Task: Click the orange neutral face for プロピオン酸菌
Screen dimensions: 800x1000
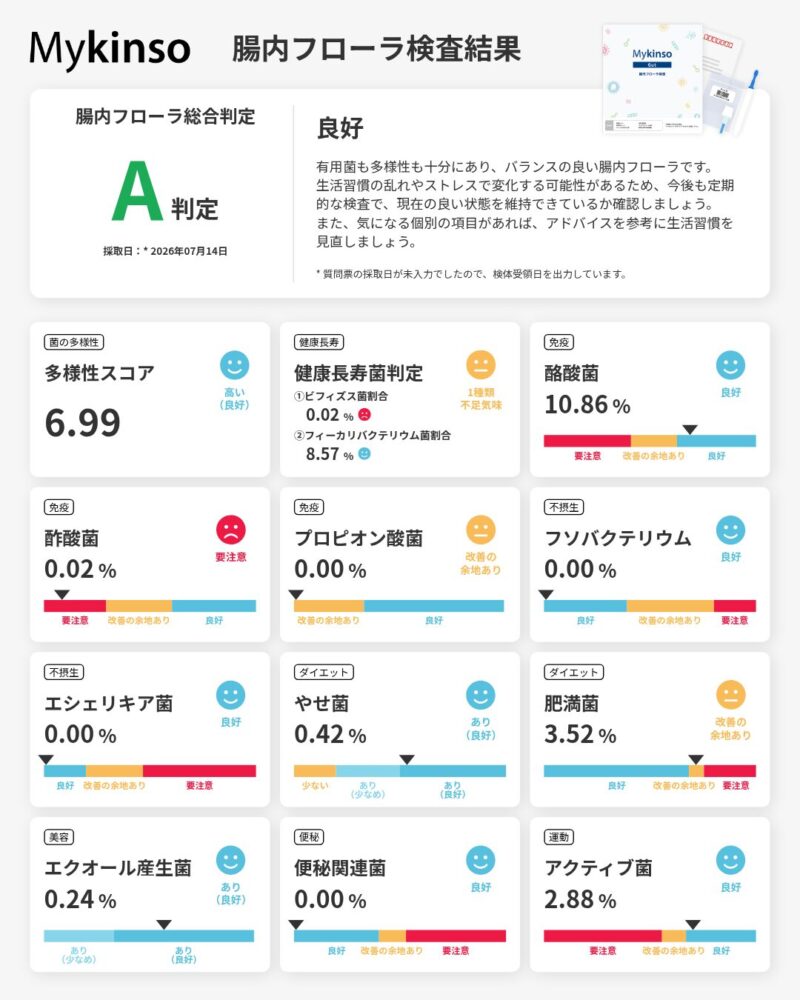Action: point(480,530)
